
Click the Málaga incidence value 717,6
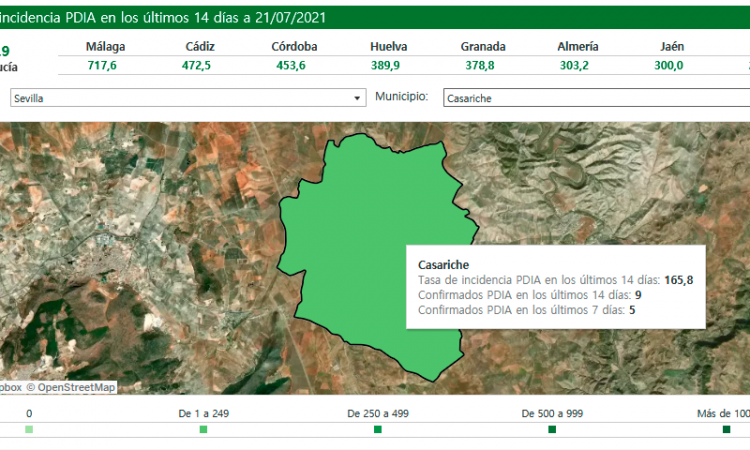pos(105,65)
